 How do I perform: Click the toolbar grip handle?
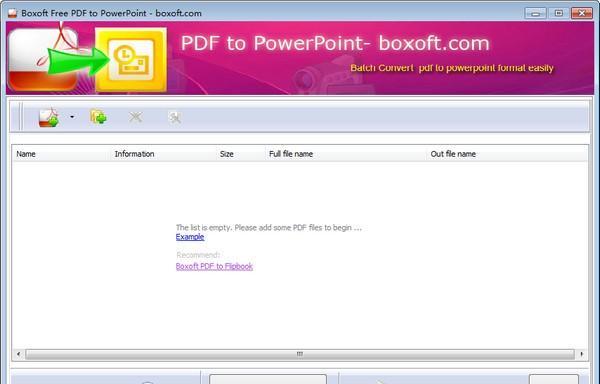(x=21, y=117)
